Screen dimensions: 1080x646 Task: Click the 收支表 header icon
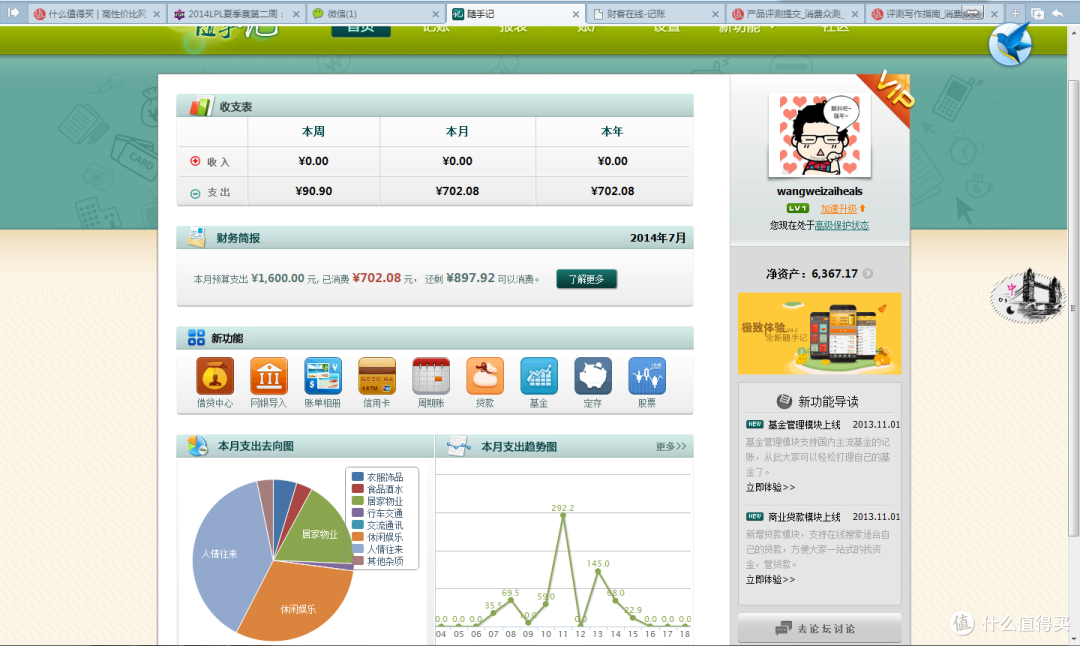tap(200, 106)
